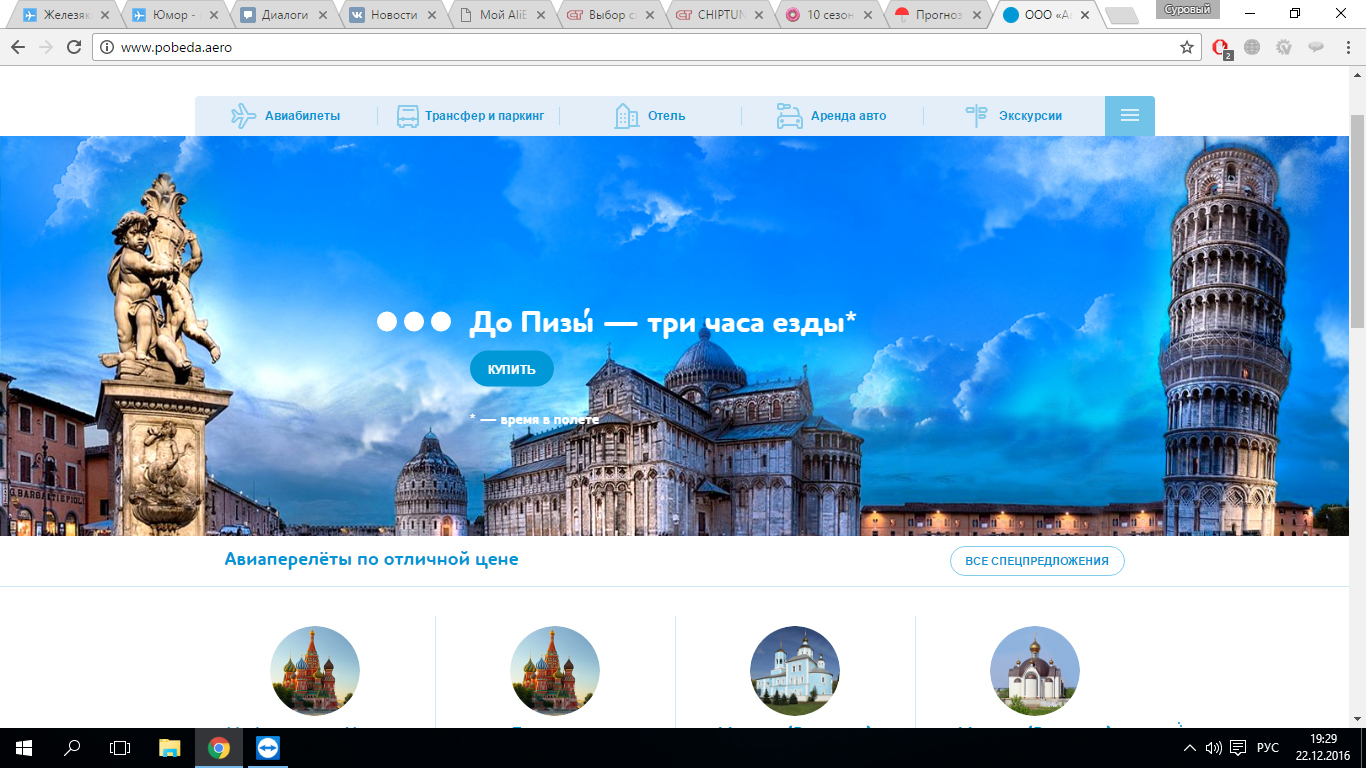The height and width of the screenshot is (768, 1366).
Task: Click the address bar showing www.pobeda.aero
Action: [x=640, y=47]
